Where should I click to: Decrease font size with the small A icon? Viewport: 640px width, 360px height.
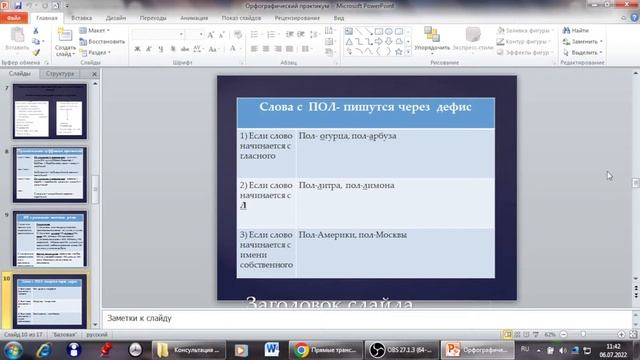222,35
